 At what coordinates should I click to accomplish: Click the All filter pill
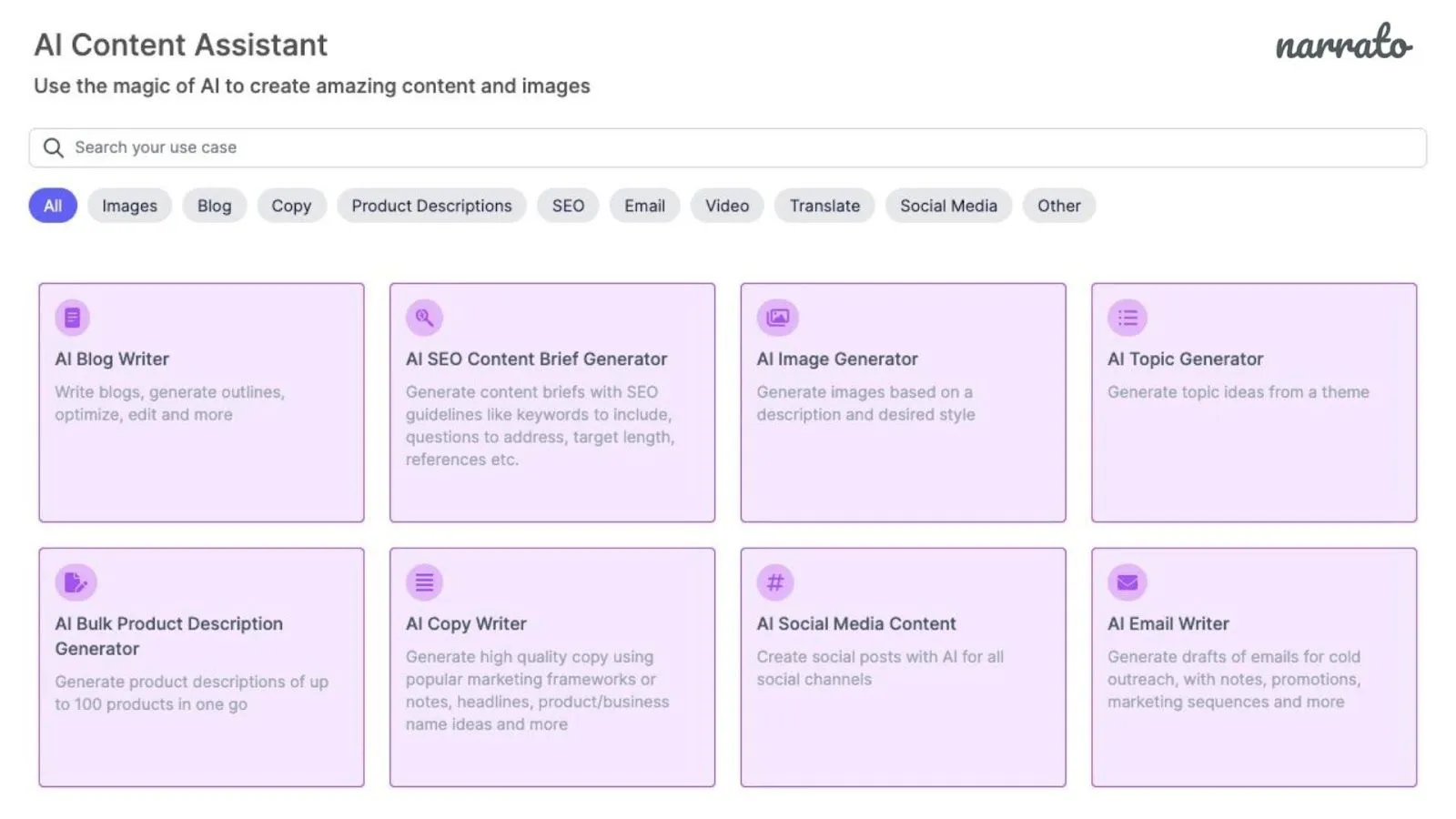point(52,206)
